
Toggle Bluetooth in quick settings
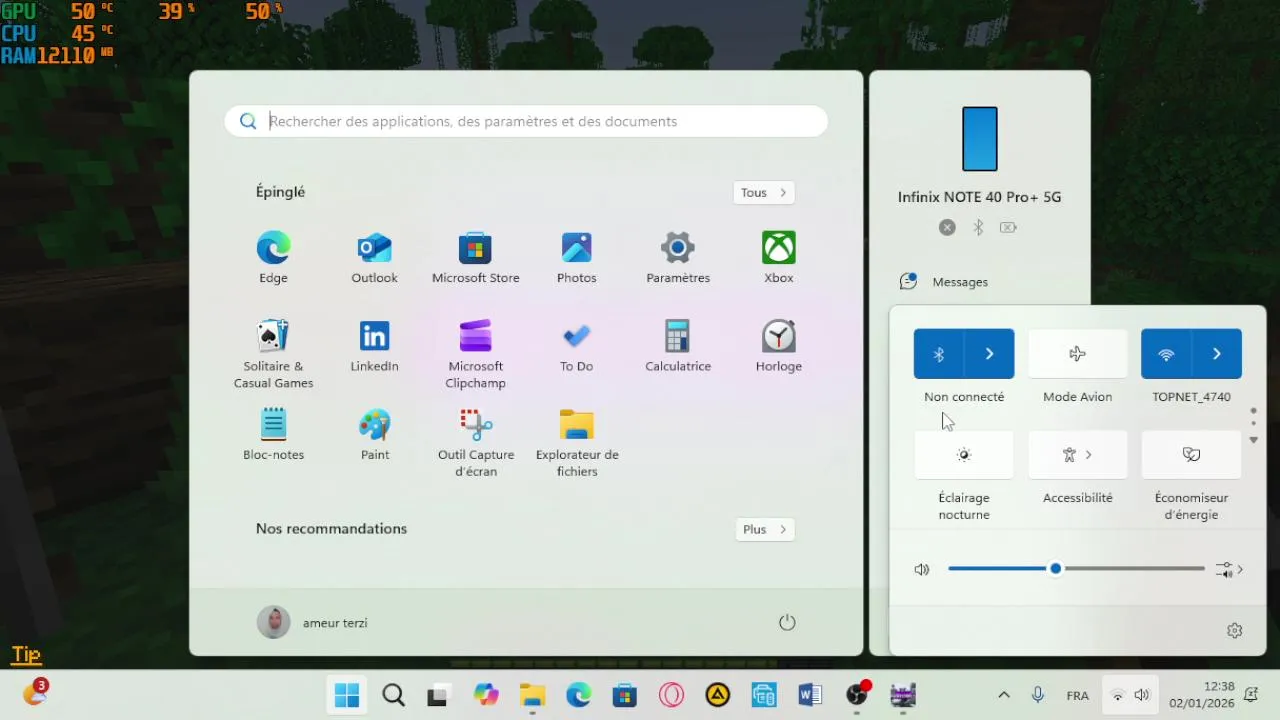[939, 354]
